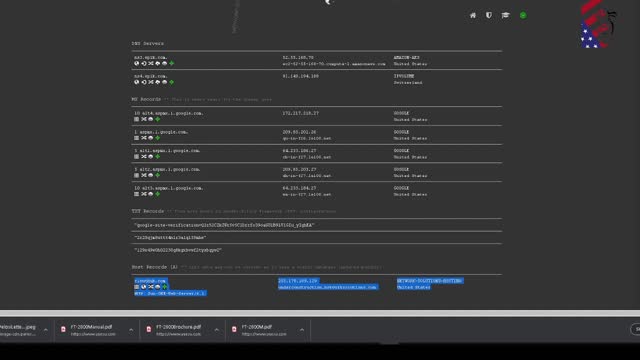
Task: Click green target icon under ns3.epik.com
Action: [x=171, y=63]
